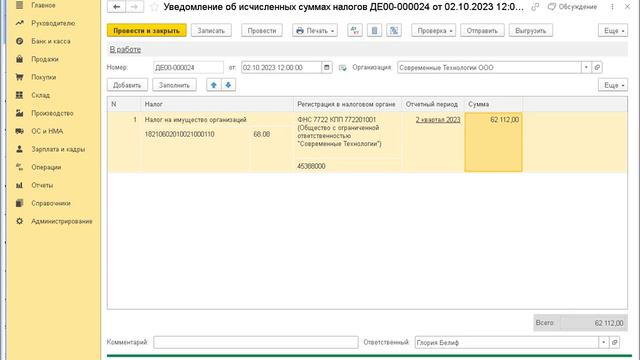
Task: Add document to favorites with star icon
Action: (154, 7)
